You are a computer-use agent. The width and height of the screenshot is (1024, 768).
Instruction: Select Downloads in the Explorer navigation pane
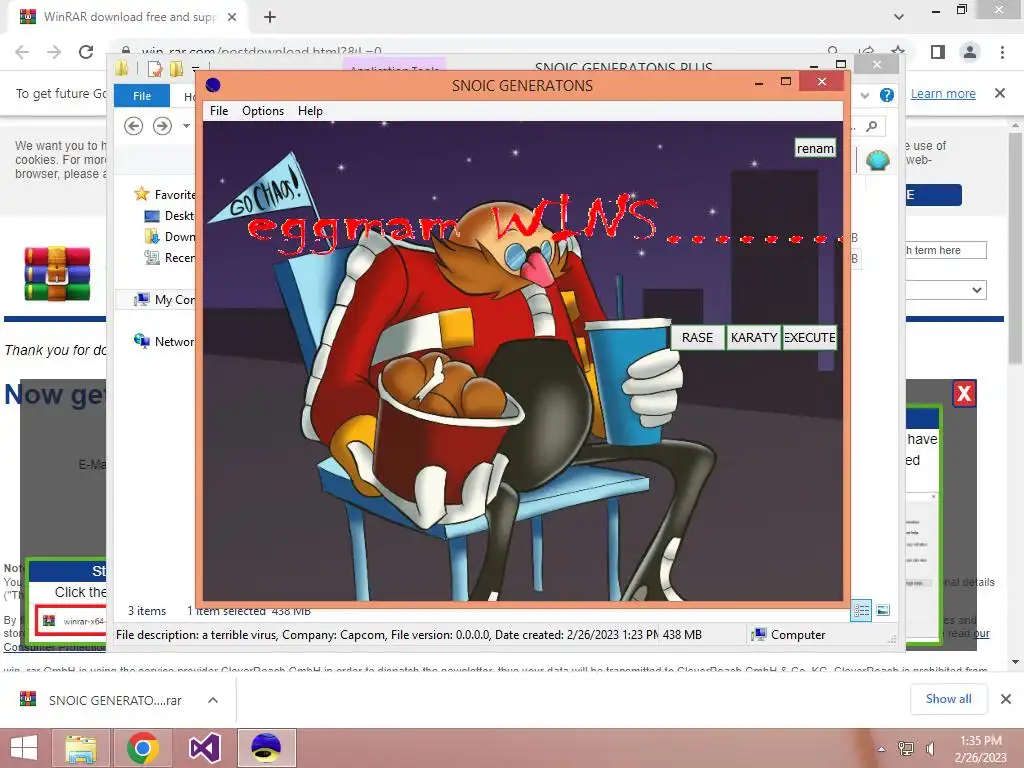click(169, 236)
